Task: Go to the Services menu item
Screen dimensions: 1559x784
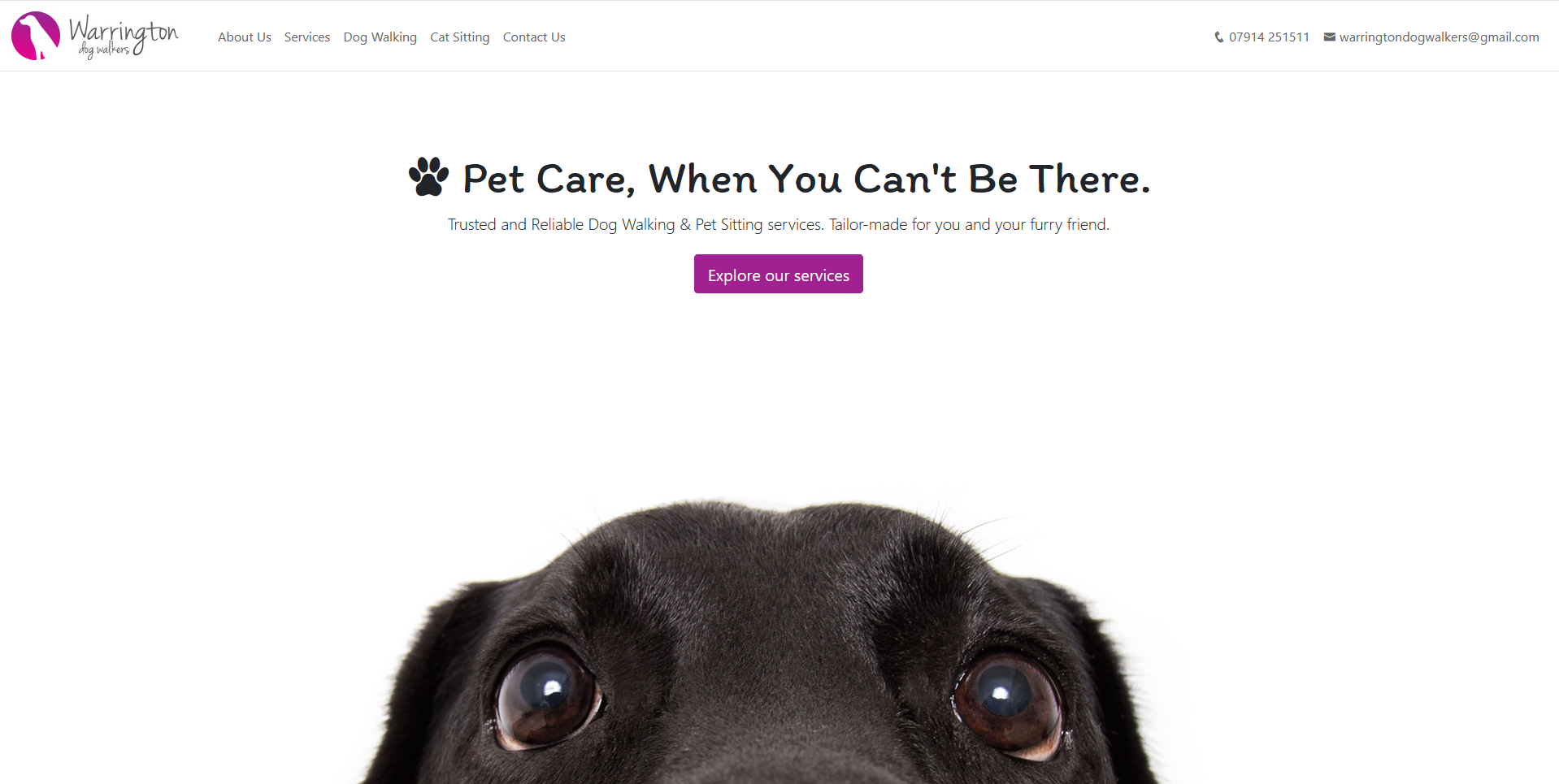Action: (307, 37)
